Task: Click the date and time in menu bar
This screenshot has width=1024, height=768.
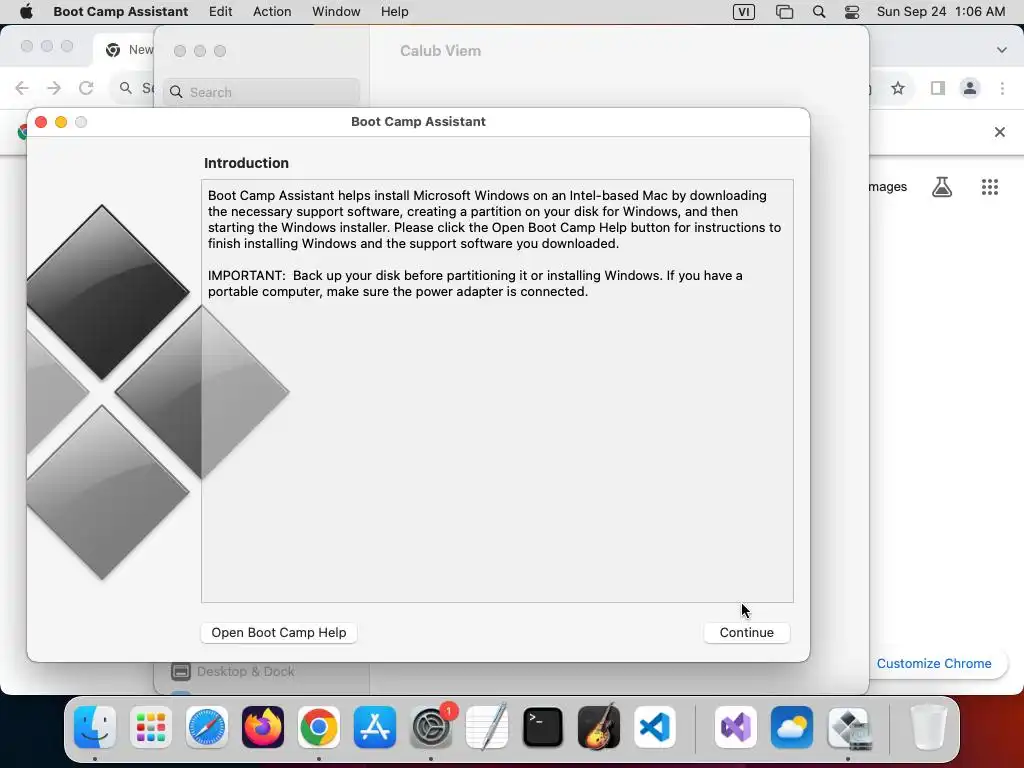Action: (941, 12)
